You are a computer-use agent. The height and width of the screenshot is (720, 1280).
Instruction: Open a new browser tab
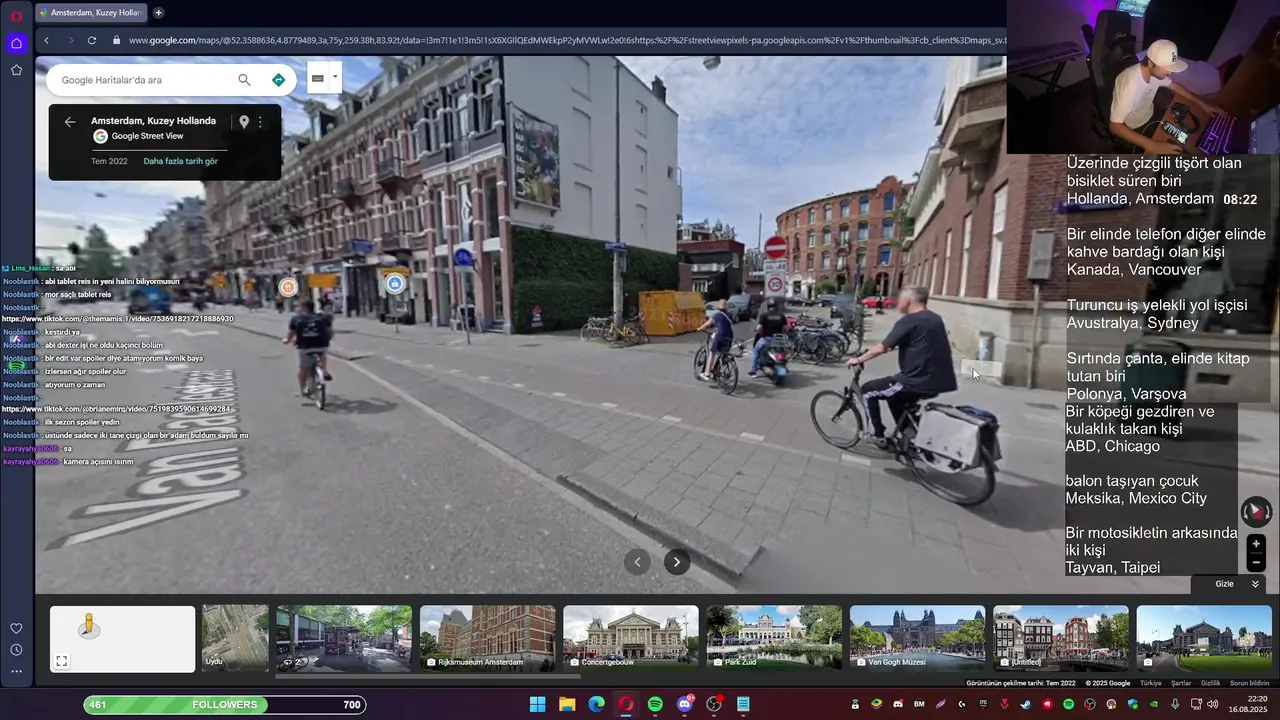[158, 13]
